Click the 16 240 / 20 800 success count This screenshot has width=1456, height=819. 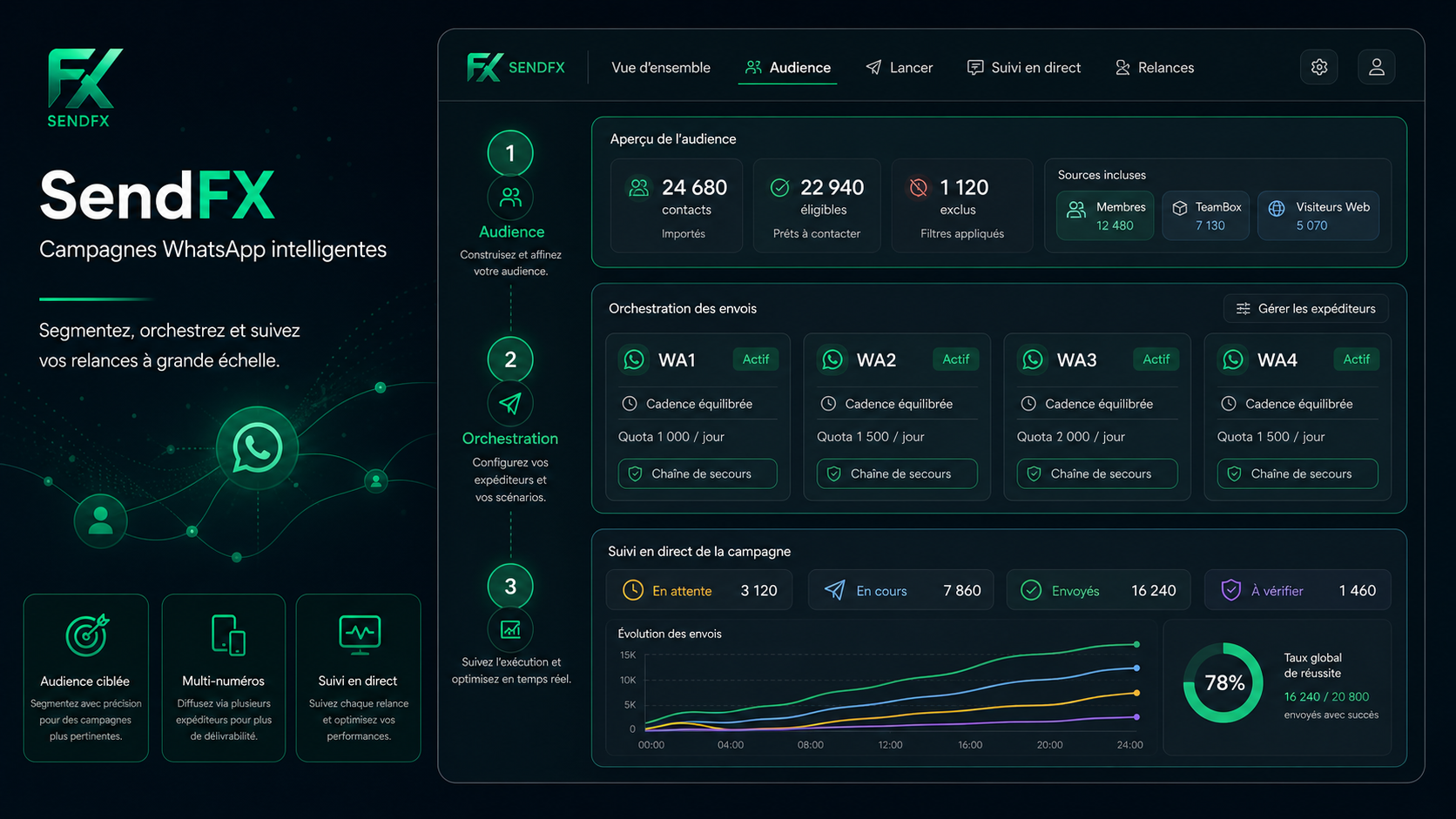1326,697
